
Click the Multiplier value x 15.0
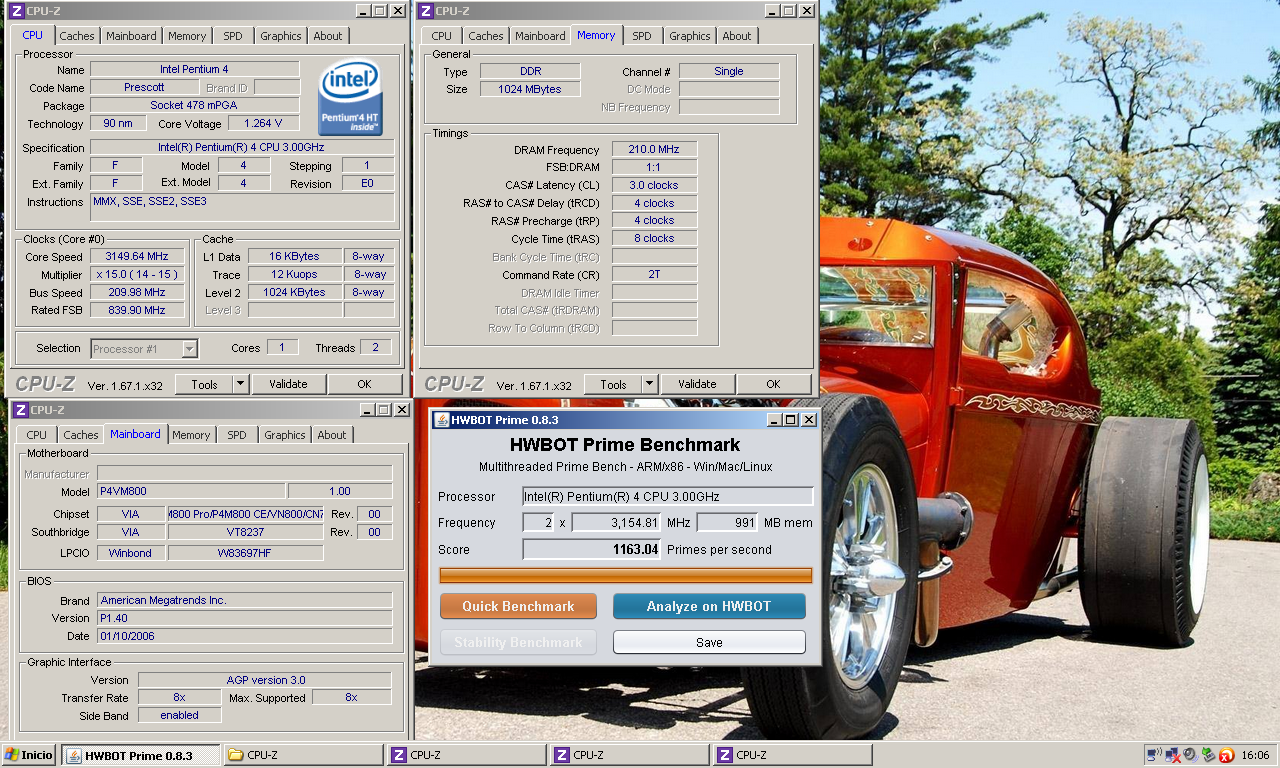click(x=138, y=274)
